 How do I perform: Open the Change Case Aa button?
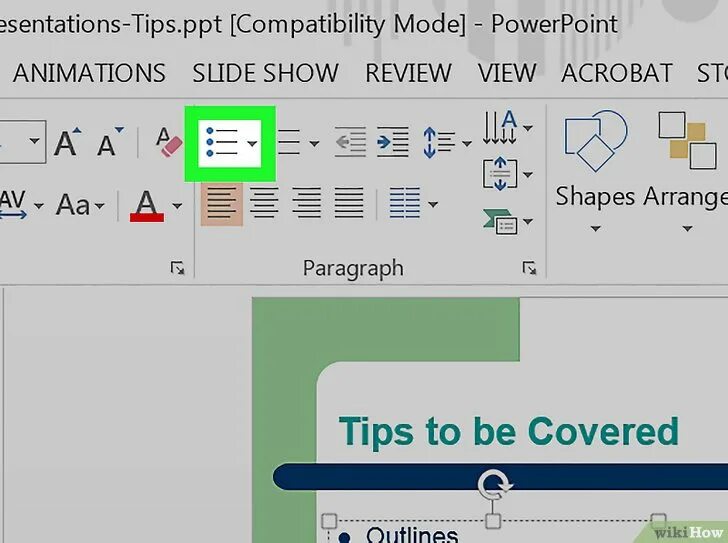coord(73,205)
